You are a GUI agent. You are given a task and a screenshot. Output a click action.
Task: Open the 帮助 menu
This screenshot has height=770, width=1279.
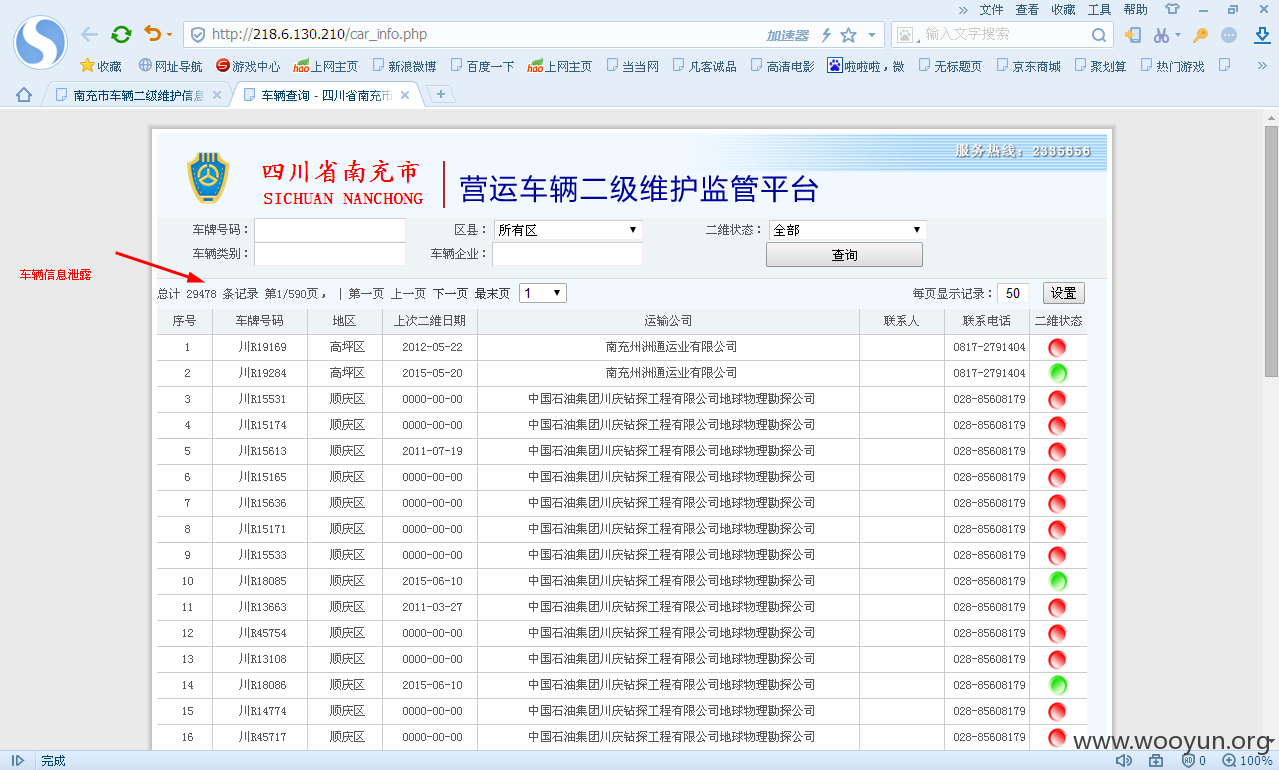[1135, 9]
